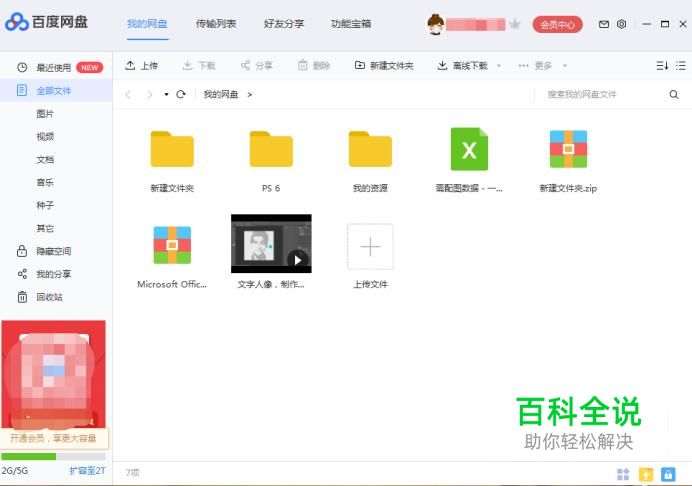Click the crown membership icon
Image resolution: width=692 pixels, height=486 pixels.
click(x=514, y=24)
